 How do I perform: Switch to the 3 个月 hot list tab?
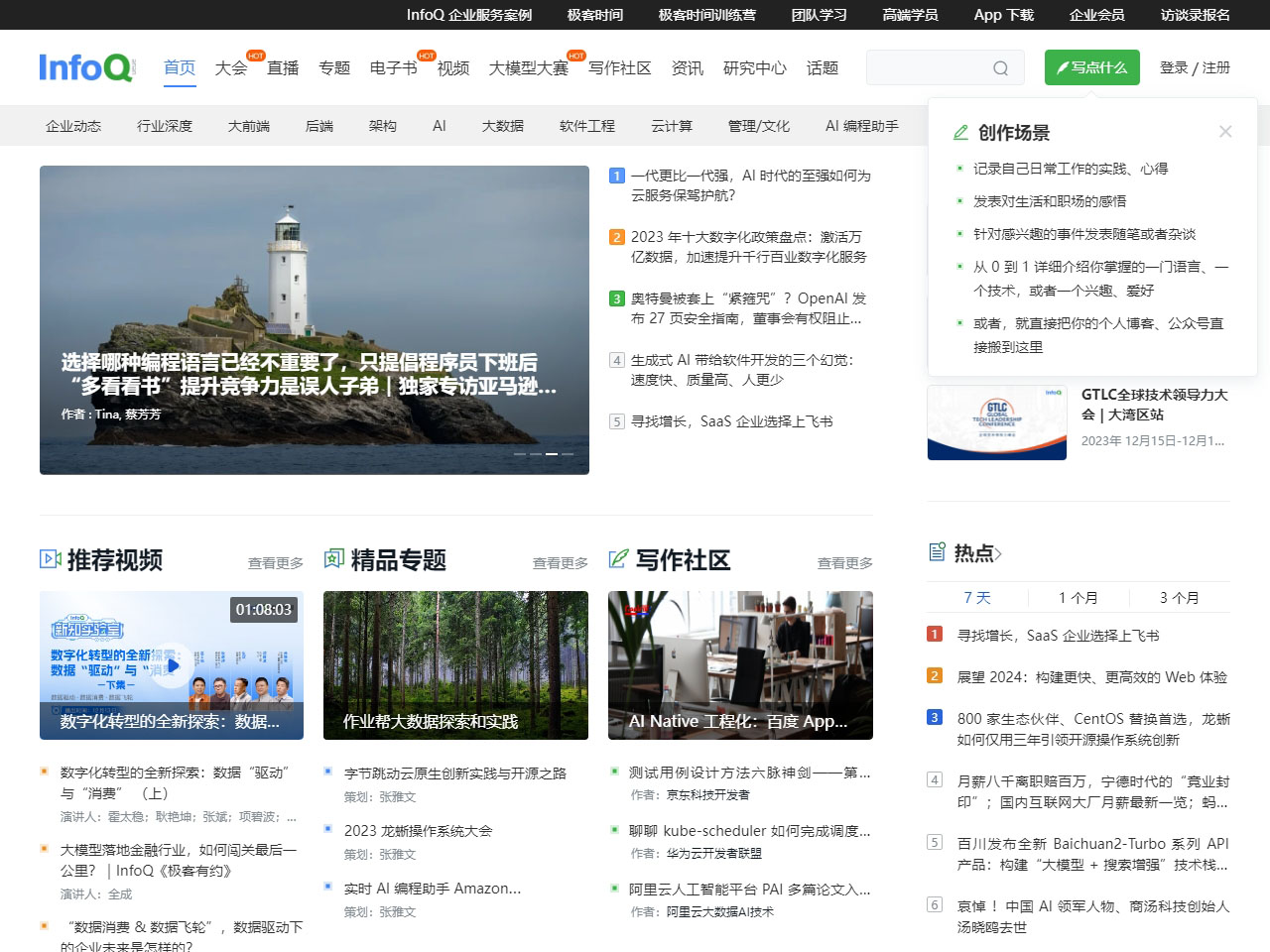pos(1177,597)
